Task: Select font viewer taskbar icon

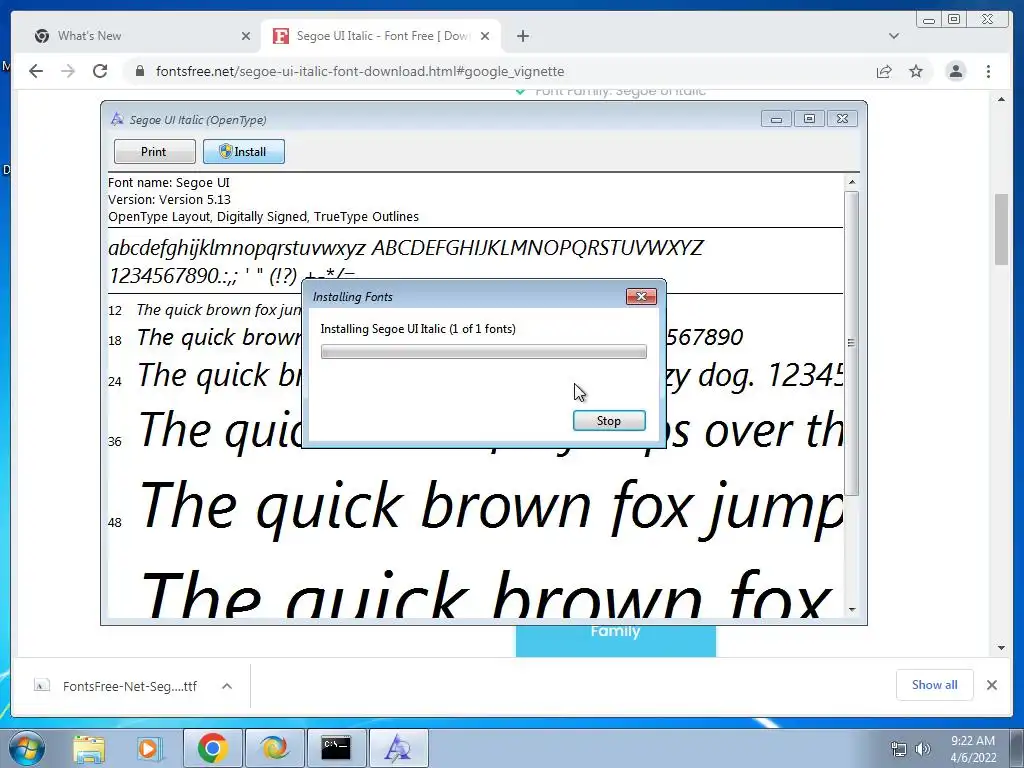Action: coord(398,748)
